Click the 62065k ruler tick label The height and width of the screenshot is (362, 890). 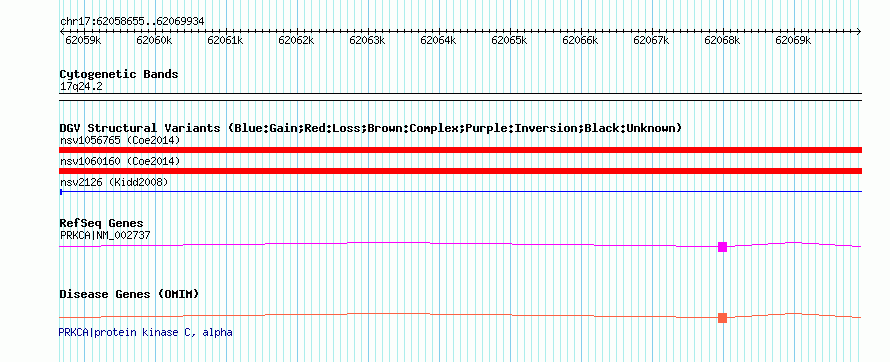tap(509, 41)
